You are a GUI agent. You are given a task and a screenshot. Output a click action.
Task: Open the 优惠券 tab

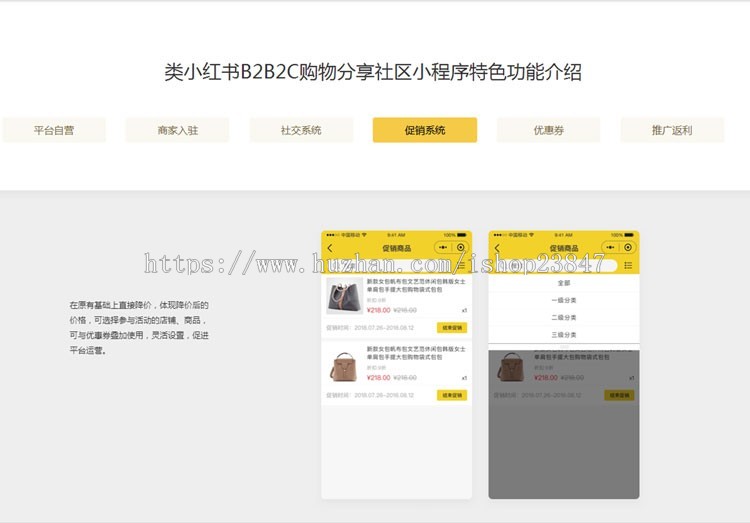coord(549,130)
